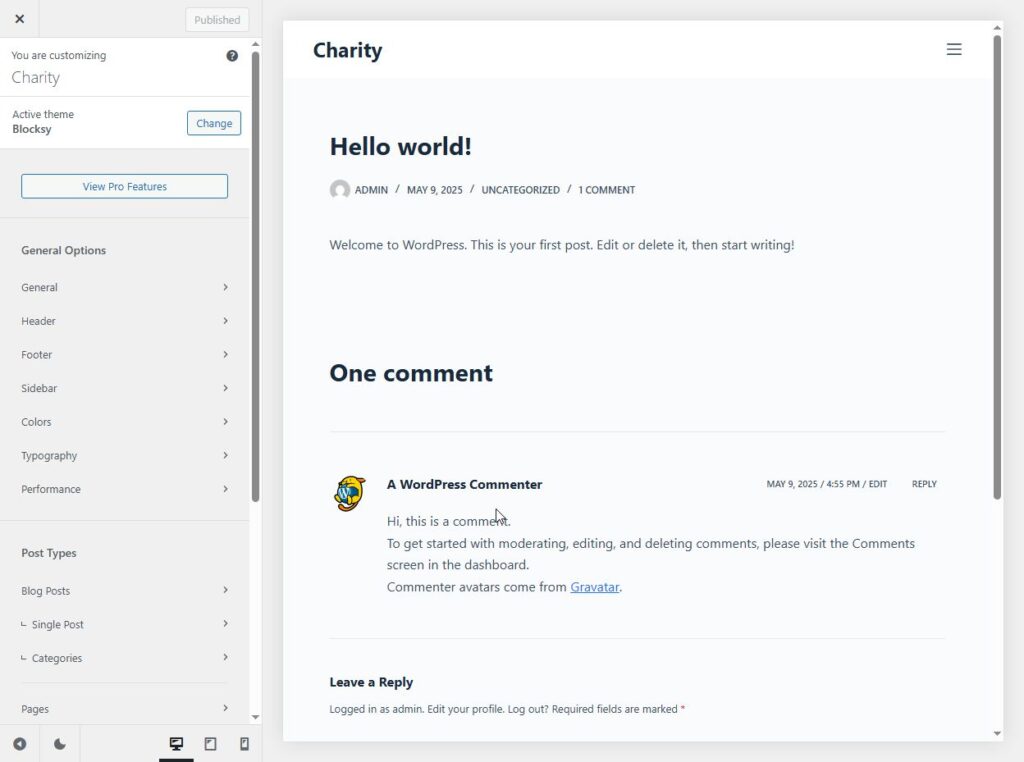The width and height of the screenshot is (1024, 762).
Task: Click the help question mark icon
Action: [x=232, y=56]
